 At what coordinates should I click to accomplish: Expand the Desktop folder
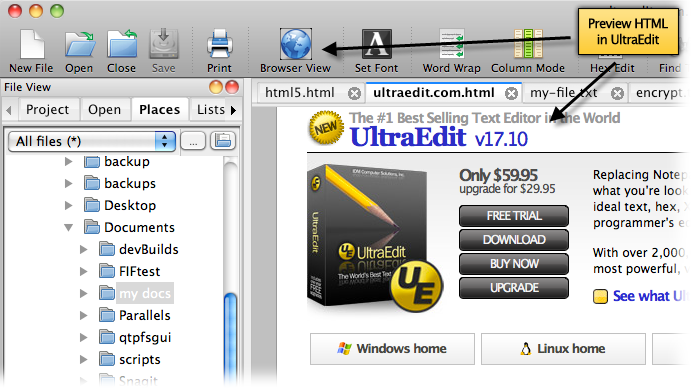[x=69, y=205]
